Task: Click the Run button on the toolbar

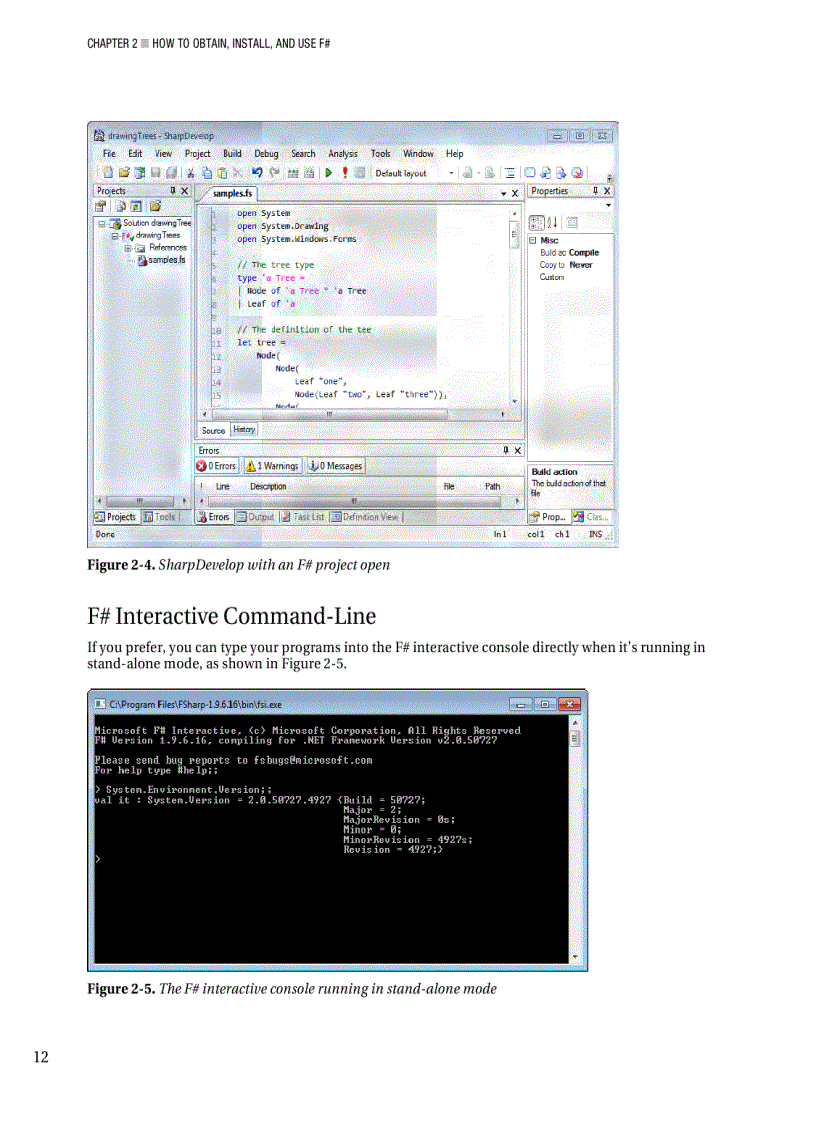Action: (x=329, y=172)
